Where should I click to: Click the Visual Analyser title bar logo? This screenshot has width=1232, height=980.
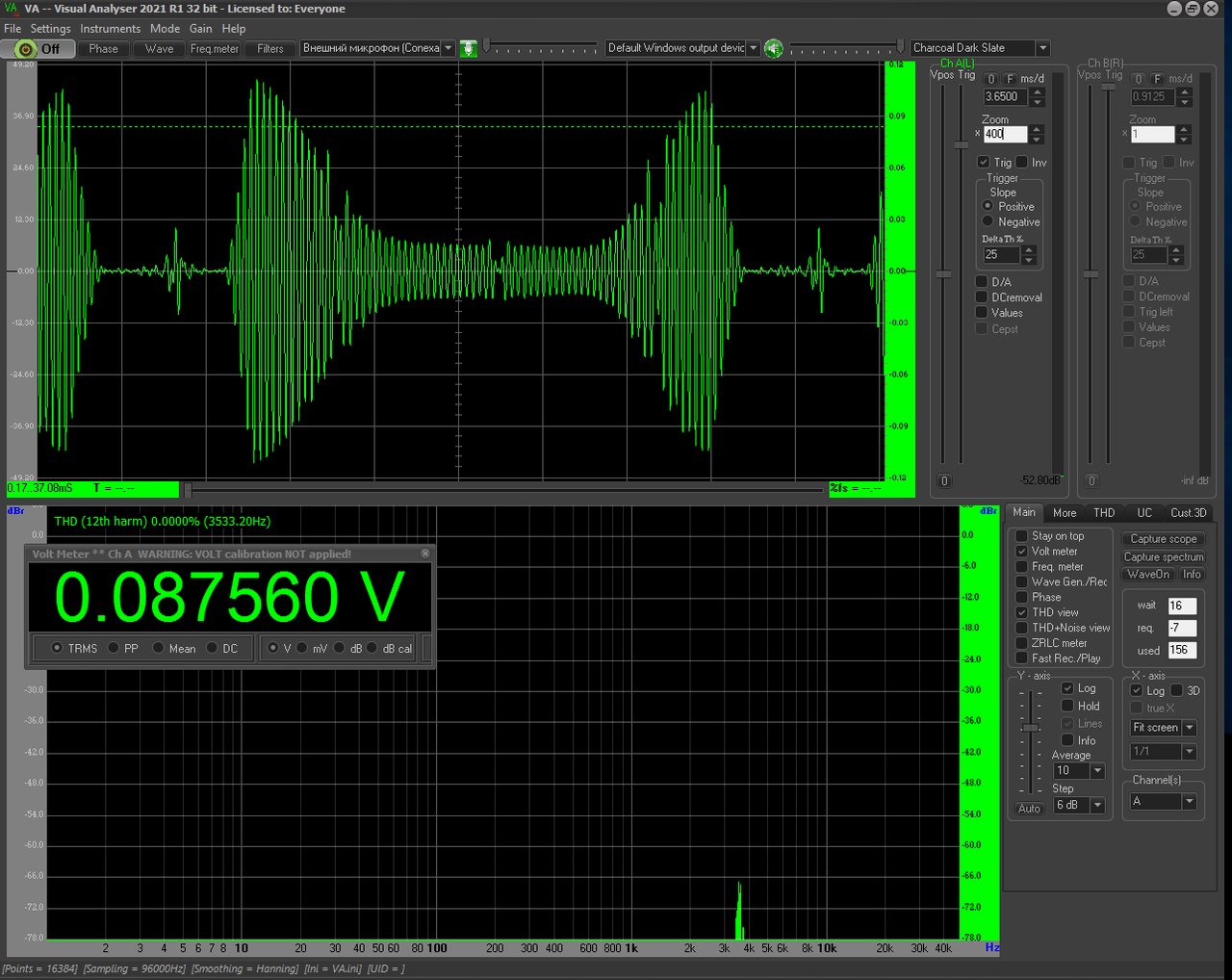pos(11,9)
